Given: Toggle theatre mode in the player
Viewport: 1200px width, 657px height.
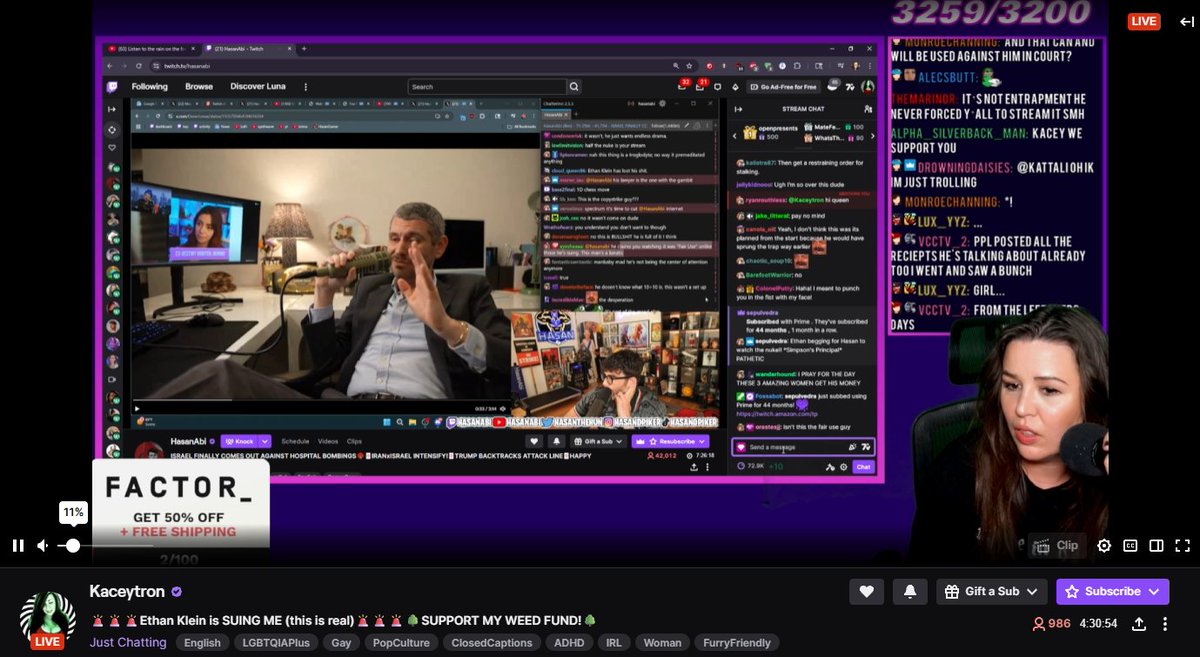Looking at the screenshot, I should tap(1156, 546).
